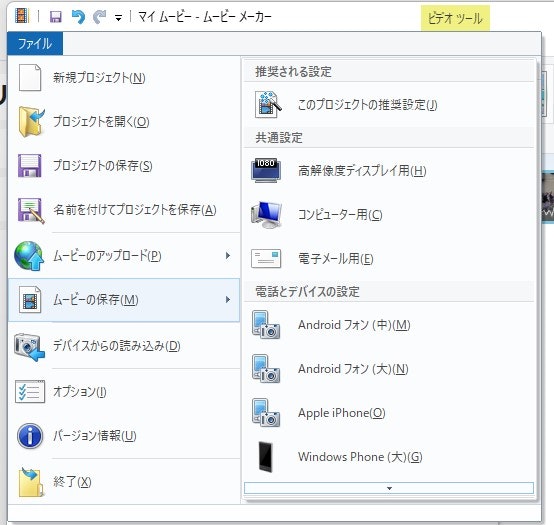Click the checklist icon for オプション
The image size is (554, 525).
(30, 391)
